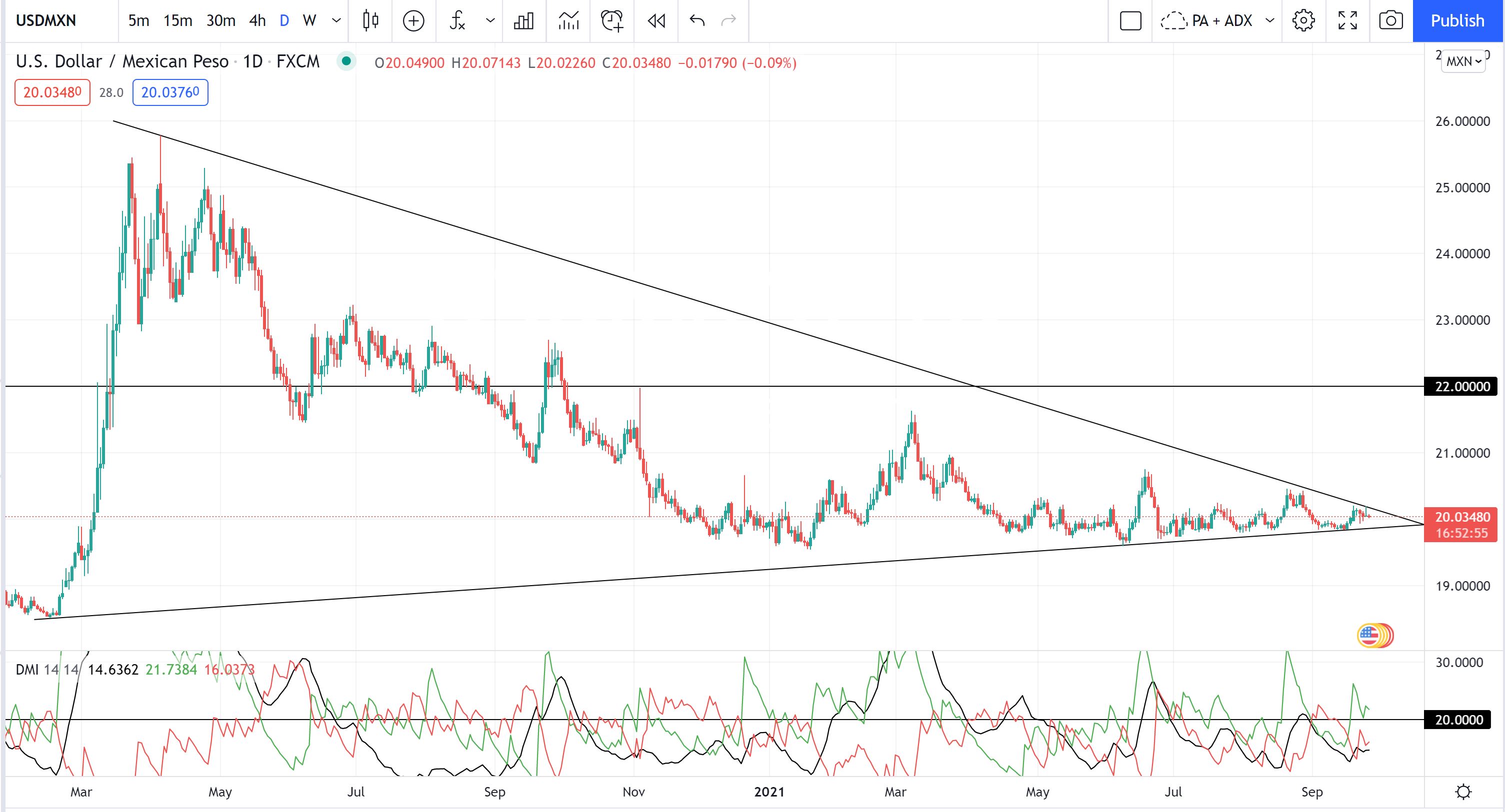Click the change value −0.01790 (−0.09%)

point(737,63)
